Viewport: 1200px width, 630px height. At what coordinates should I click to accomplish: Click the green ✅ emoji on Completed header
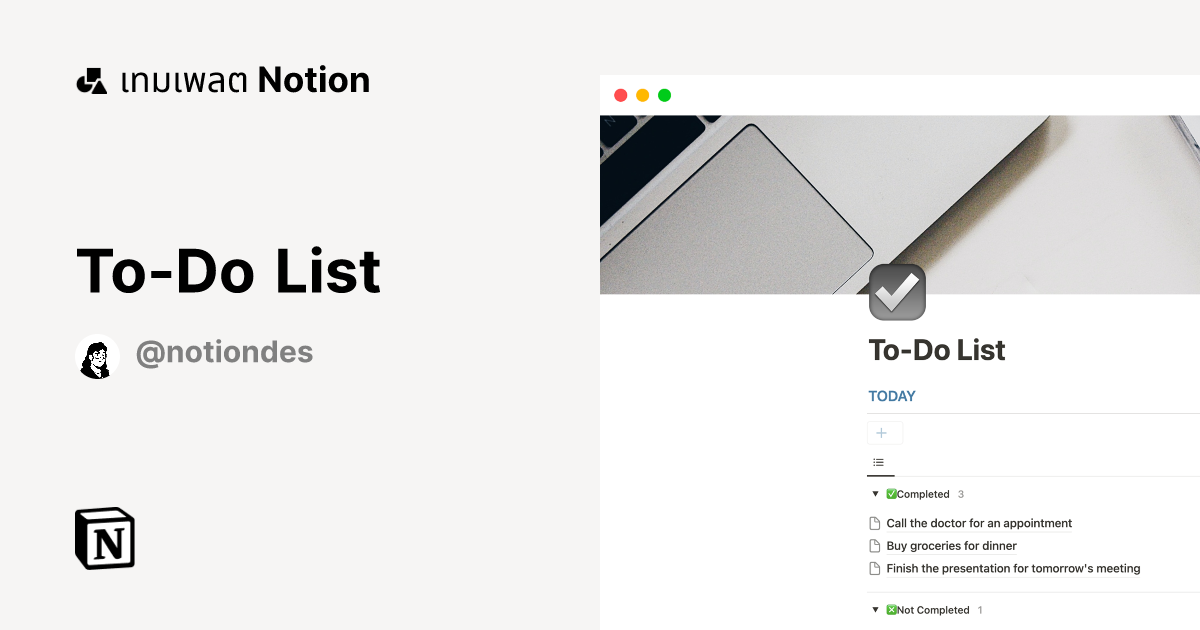click(x=891, y=493)
